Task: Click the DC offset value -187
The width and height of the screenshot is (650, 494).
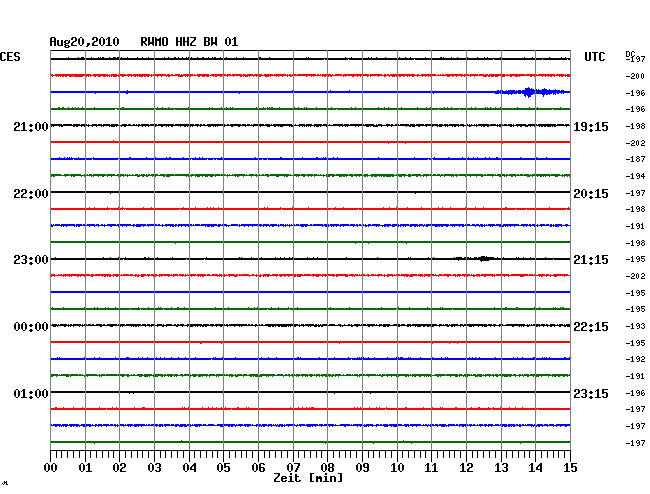Action: (635, 159)
